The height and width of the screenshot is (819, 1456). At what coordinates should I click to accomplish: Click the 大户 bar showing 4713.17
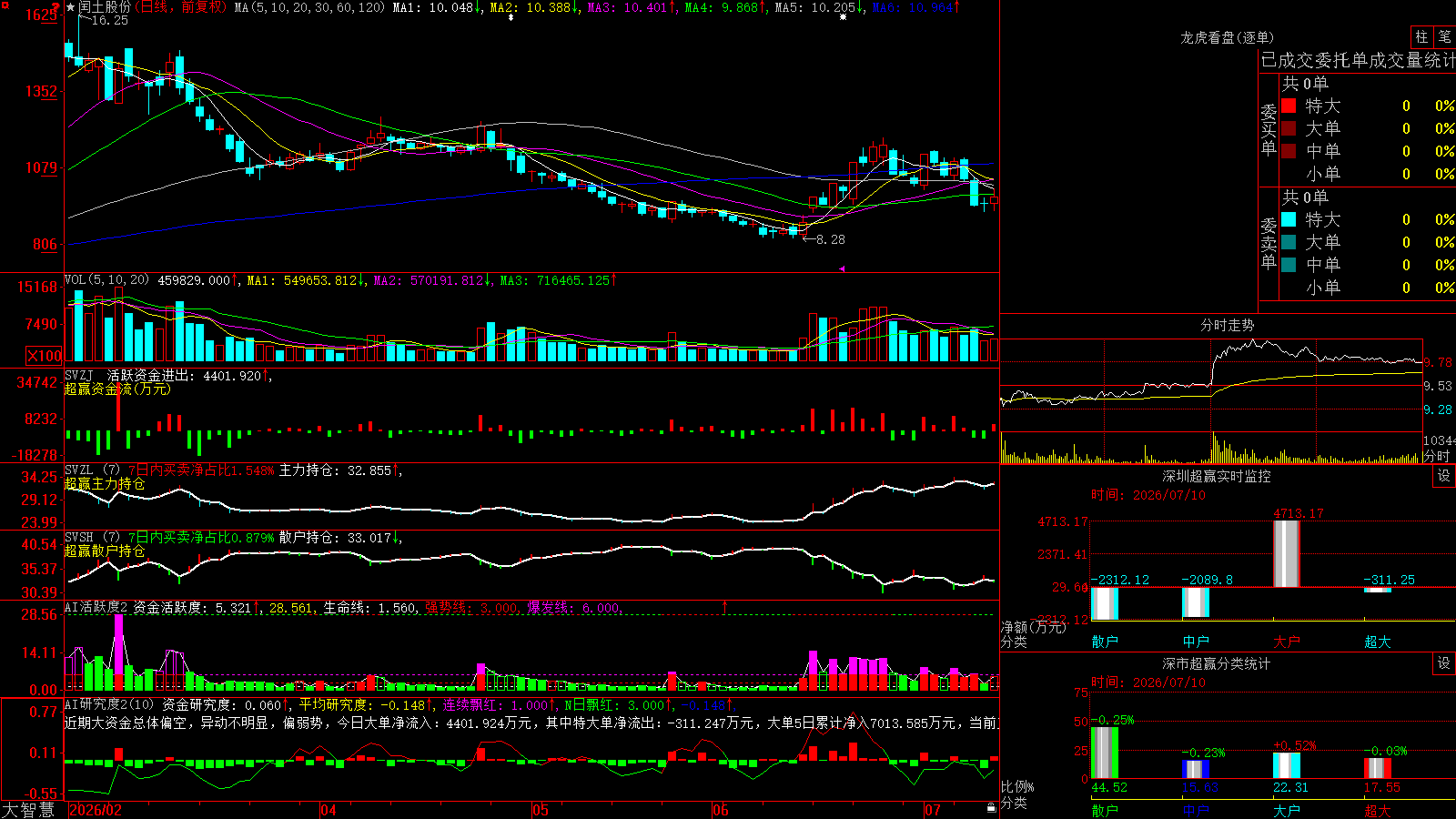[x=1286, y=553]
